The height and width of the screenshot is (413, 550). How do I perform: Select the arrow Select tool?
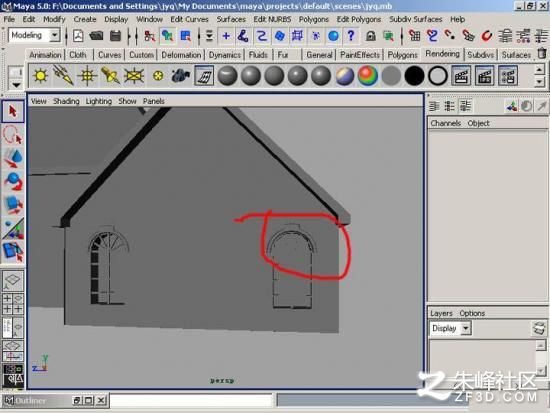pyautogui.click(x=13, y=111)
